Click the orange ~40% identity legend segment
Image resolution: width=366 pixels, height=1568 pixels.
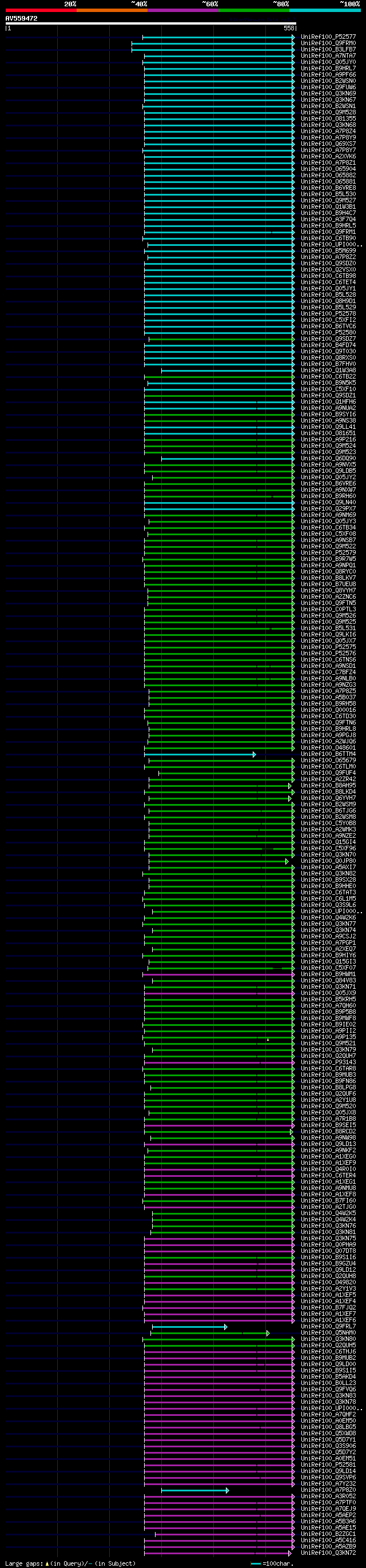112,10
